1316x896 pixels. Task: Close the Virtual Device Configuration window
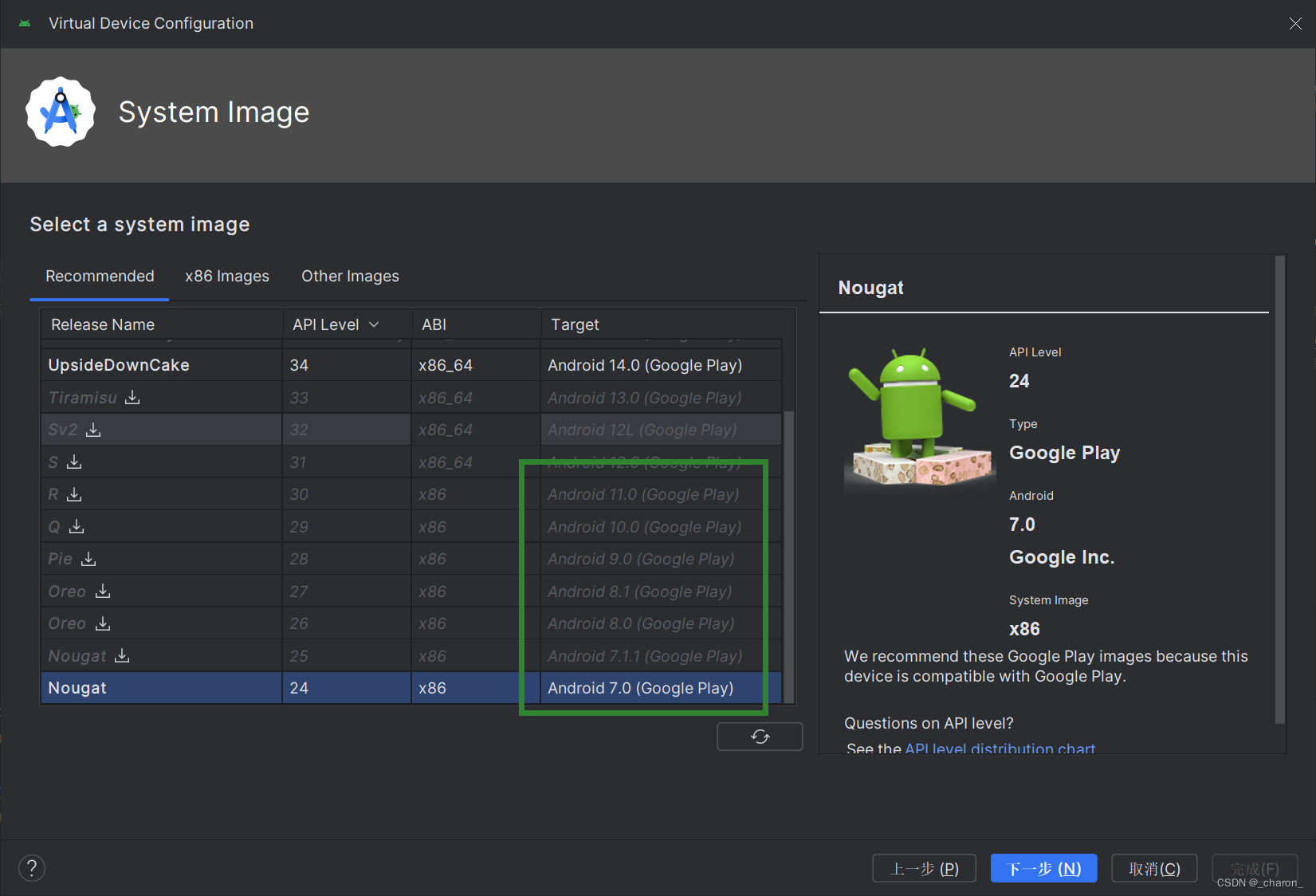tap(1295, 24)
